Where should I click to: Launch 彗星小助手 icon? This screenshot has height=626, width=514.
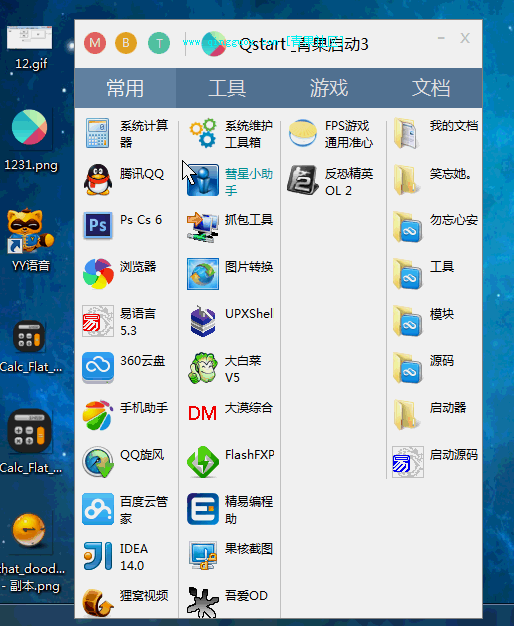[203, 180]
